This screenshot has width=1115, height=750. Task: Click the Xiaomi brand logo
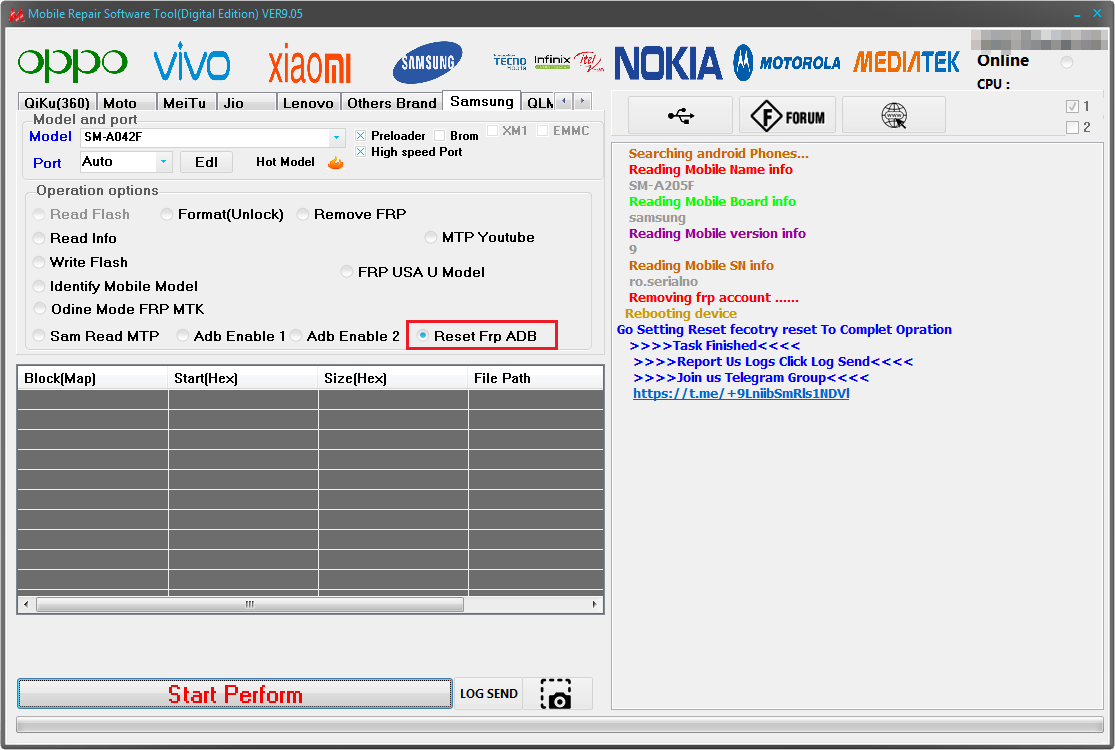[309, 65]
